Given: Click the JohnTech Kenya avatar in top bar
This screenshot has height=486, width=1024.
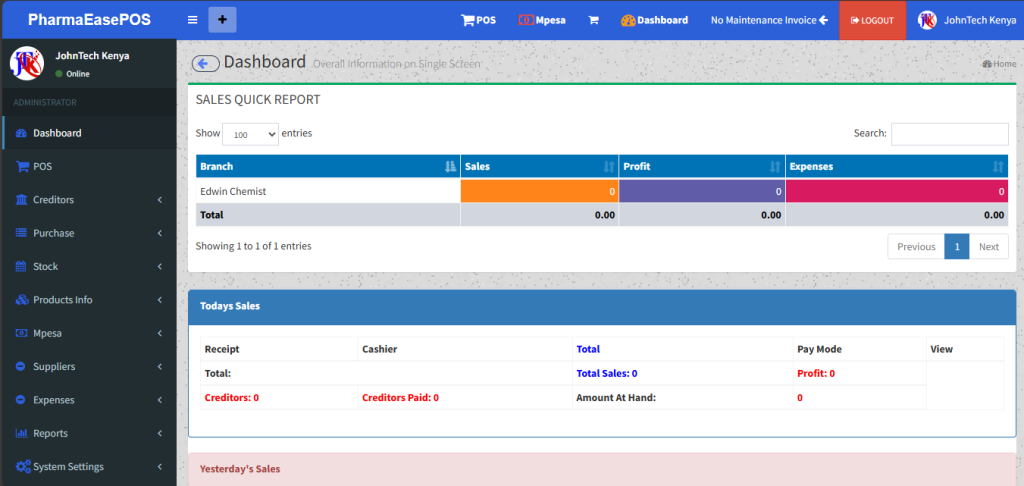Looking at the screenshot, I should [927, 20].
